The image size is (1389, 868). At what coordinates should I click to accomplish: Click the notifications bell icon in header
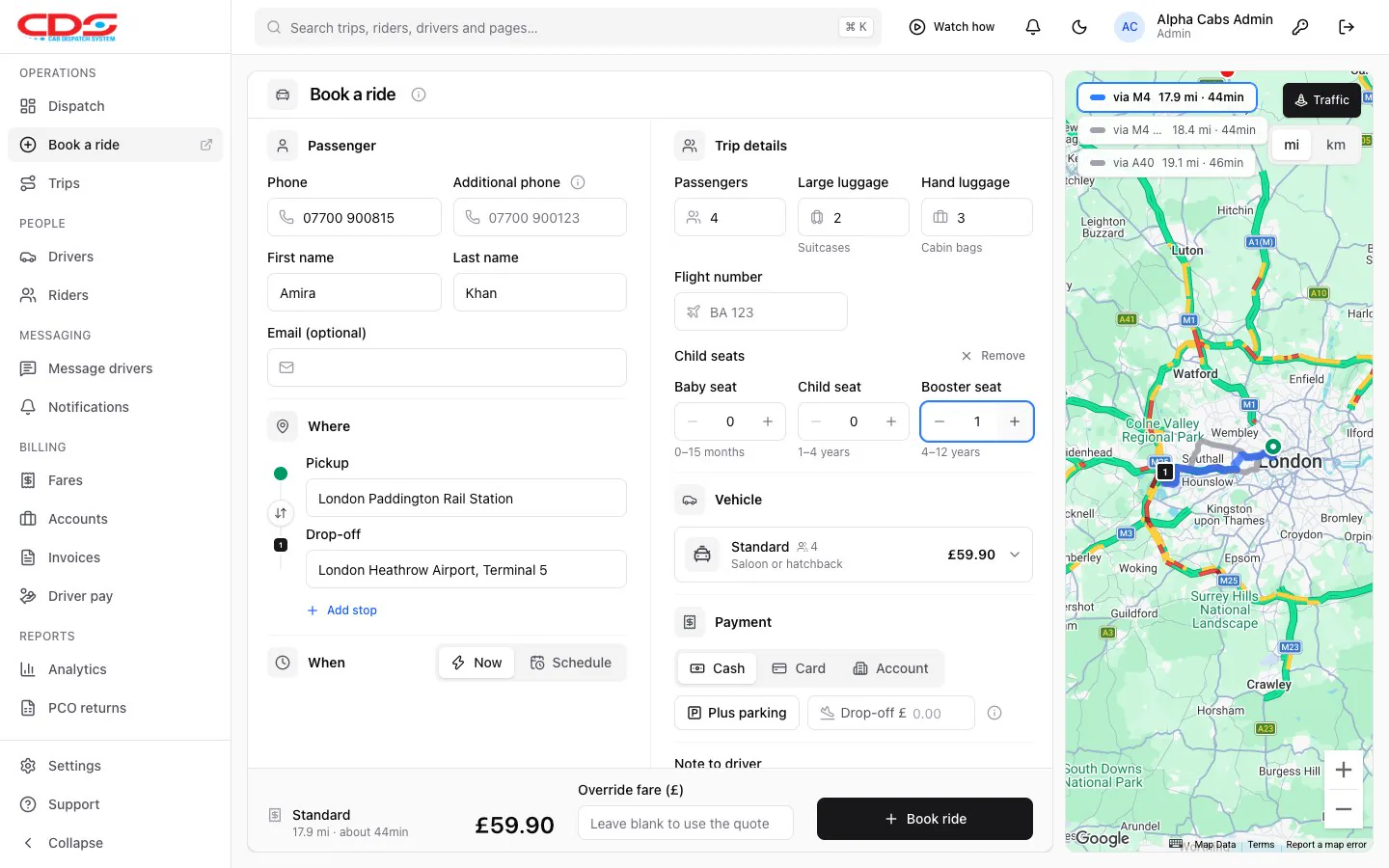coord(1033,27)
